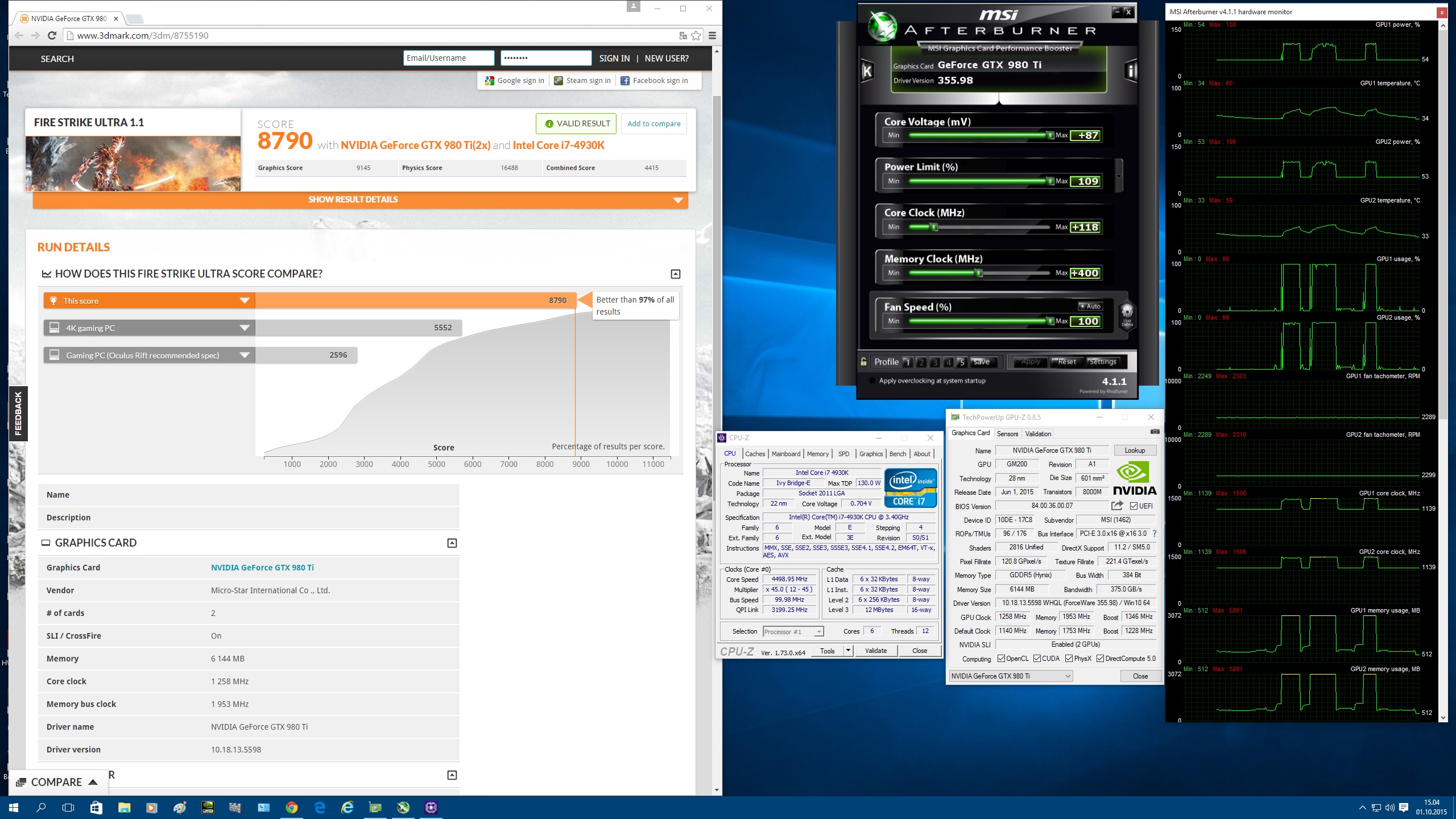
Task: Click the NVIDIA taskbar icon
Action: click(x=208, y=807)
